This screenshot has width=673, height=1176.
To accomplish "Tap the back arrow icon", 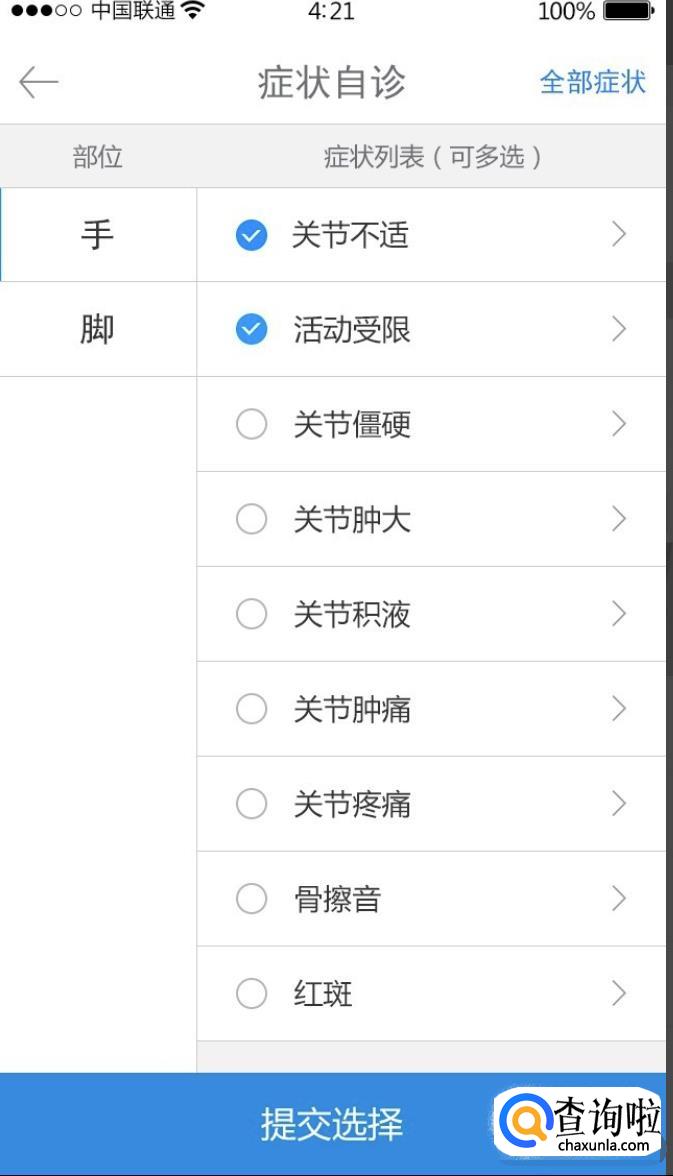I will click(39, 82).
